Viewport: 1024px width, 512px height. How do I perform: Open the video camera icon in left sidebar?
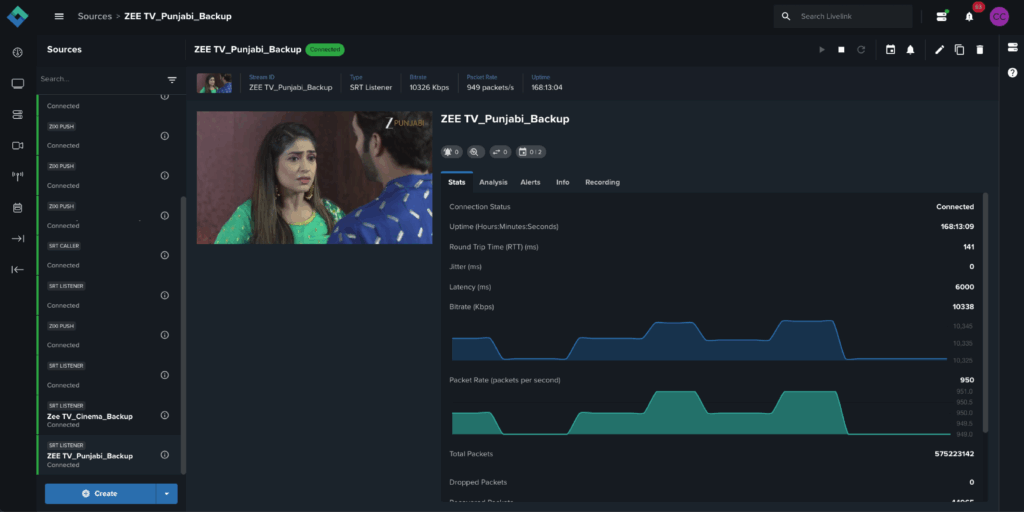[17, 145]
